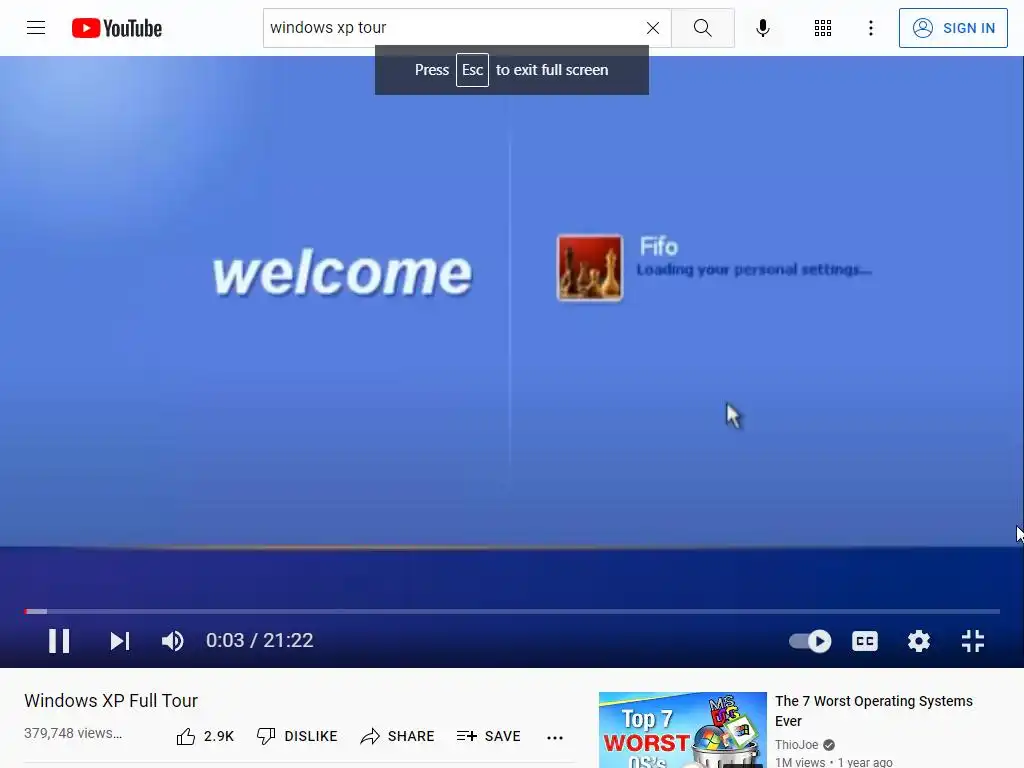Skip to the next video
This screenshot has height=768, width=1024.
[120, 641]
